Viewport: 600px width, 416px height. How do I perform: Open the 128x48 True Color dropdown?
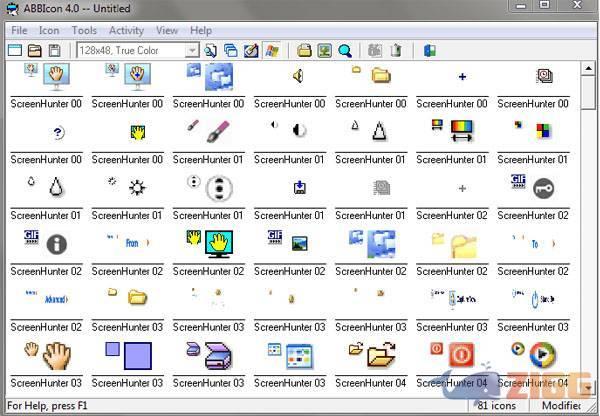[191, 50]
